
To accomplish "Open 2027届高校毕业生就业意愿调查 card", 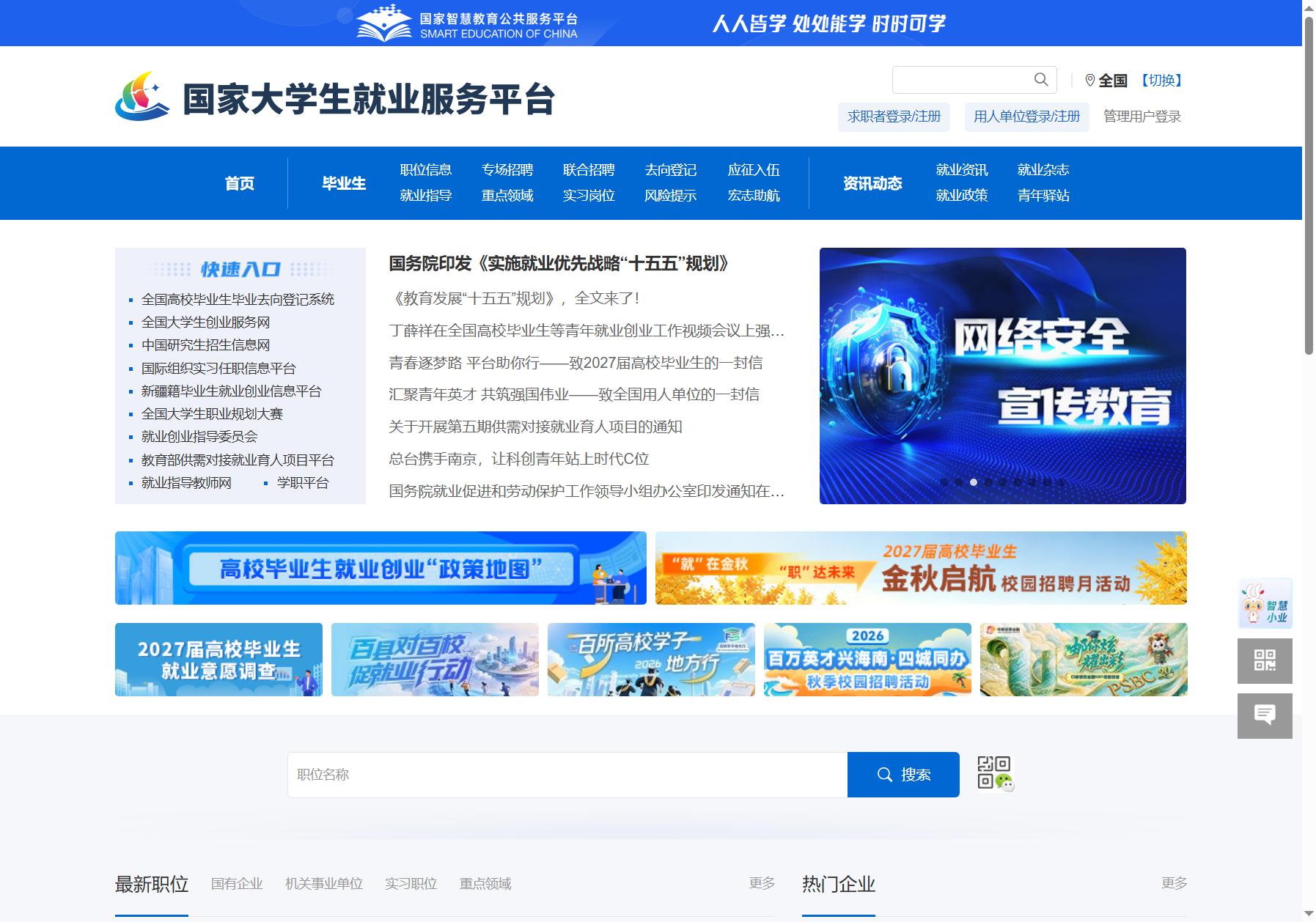I will 218,660.
